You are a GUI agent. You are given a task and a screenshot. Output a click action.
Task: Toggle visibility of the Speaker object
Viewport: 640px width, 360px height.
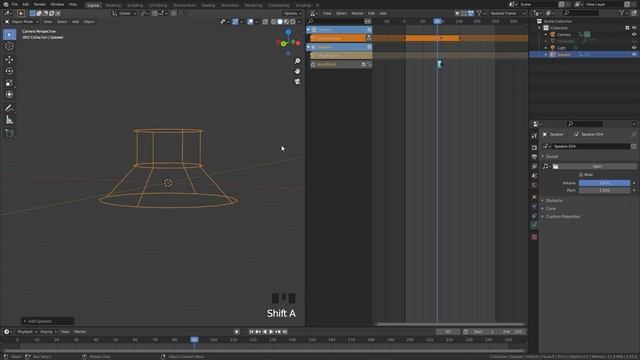[x=634, y=54]
